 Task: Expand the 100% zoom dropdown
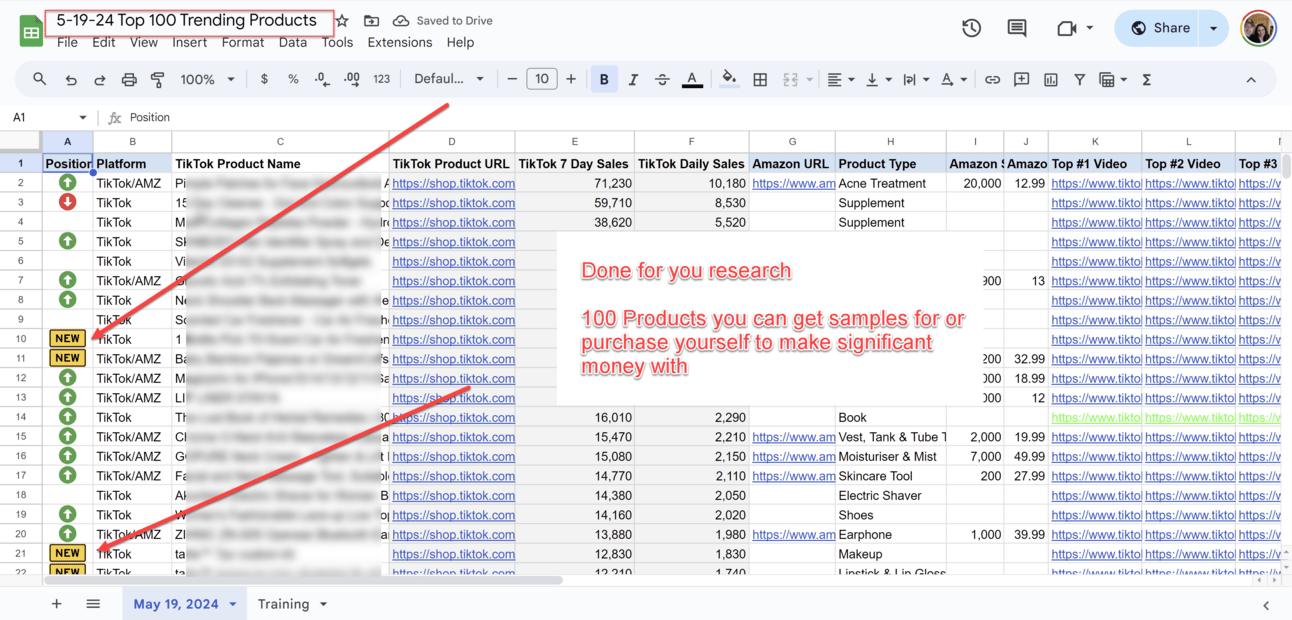(x=207, y=79)
